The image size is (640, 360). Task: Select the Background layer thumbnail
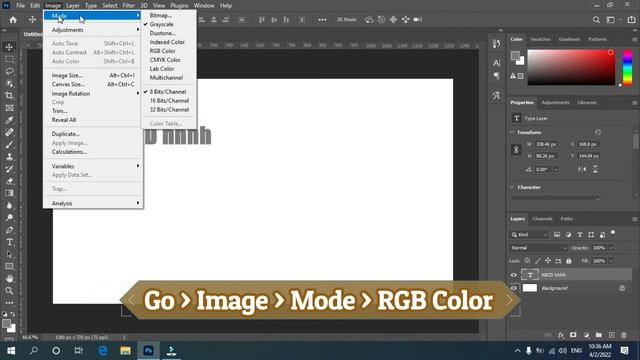[530, 288]
